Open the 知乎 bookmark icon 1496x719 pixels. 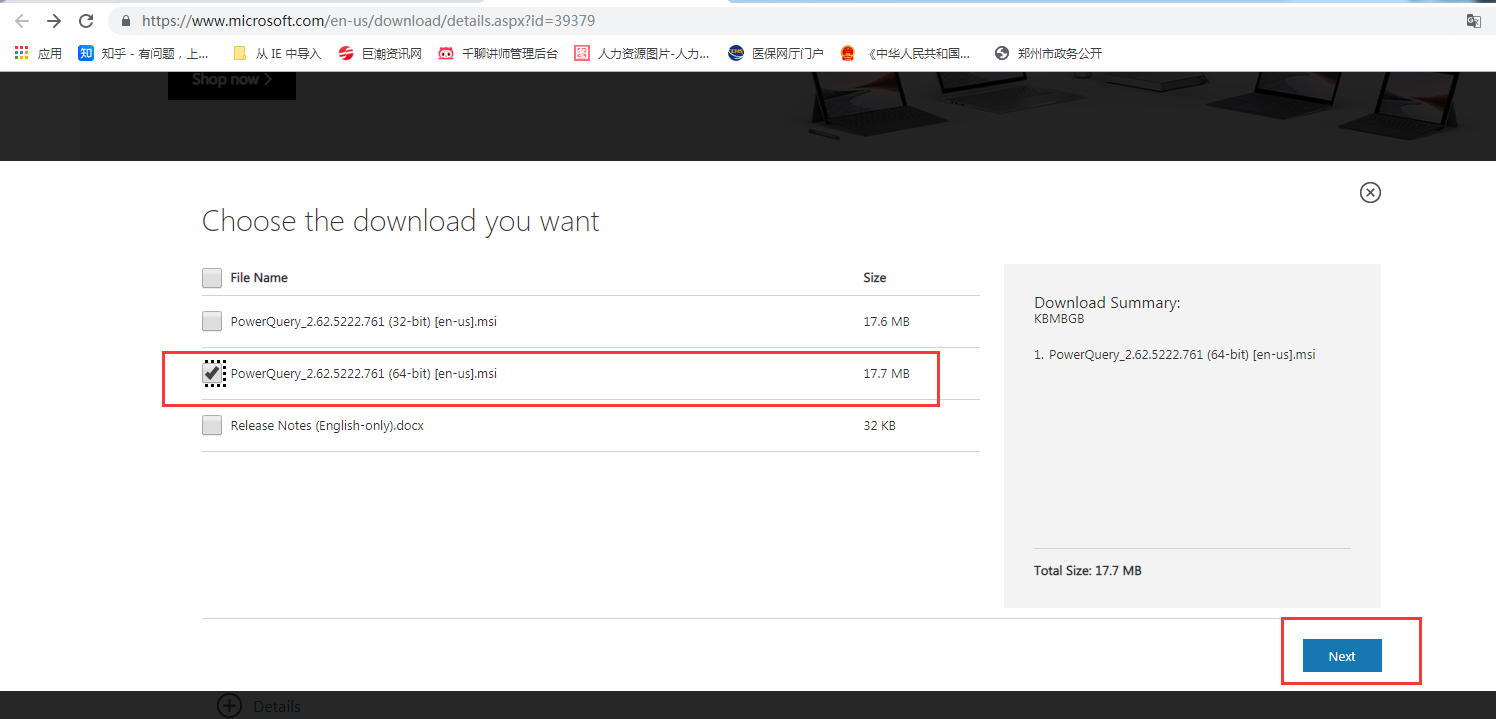(x=85, y=53)
